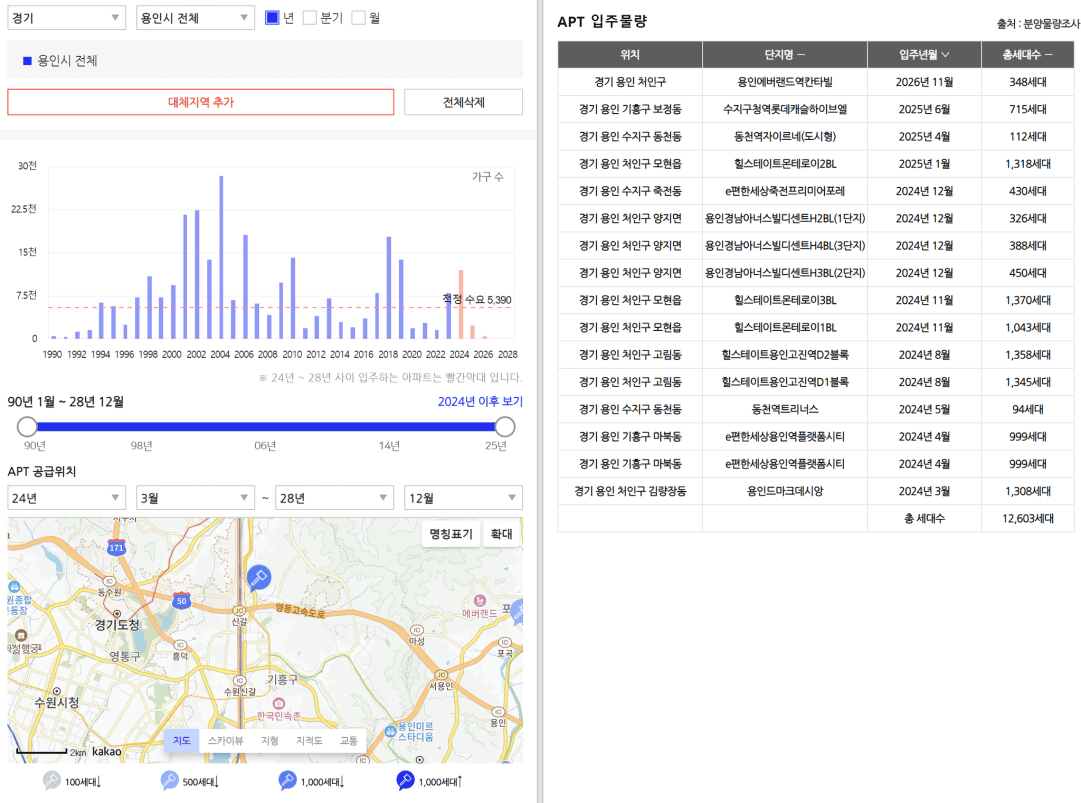This screenshot has height=803, width=1081.
Task: Click the left handle of the date range slider
Action: click(x=27, y=427)
